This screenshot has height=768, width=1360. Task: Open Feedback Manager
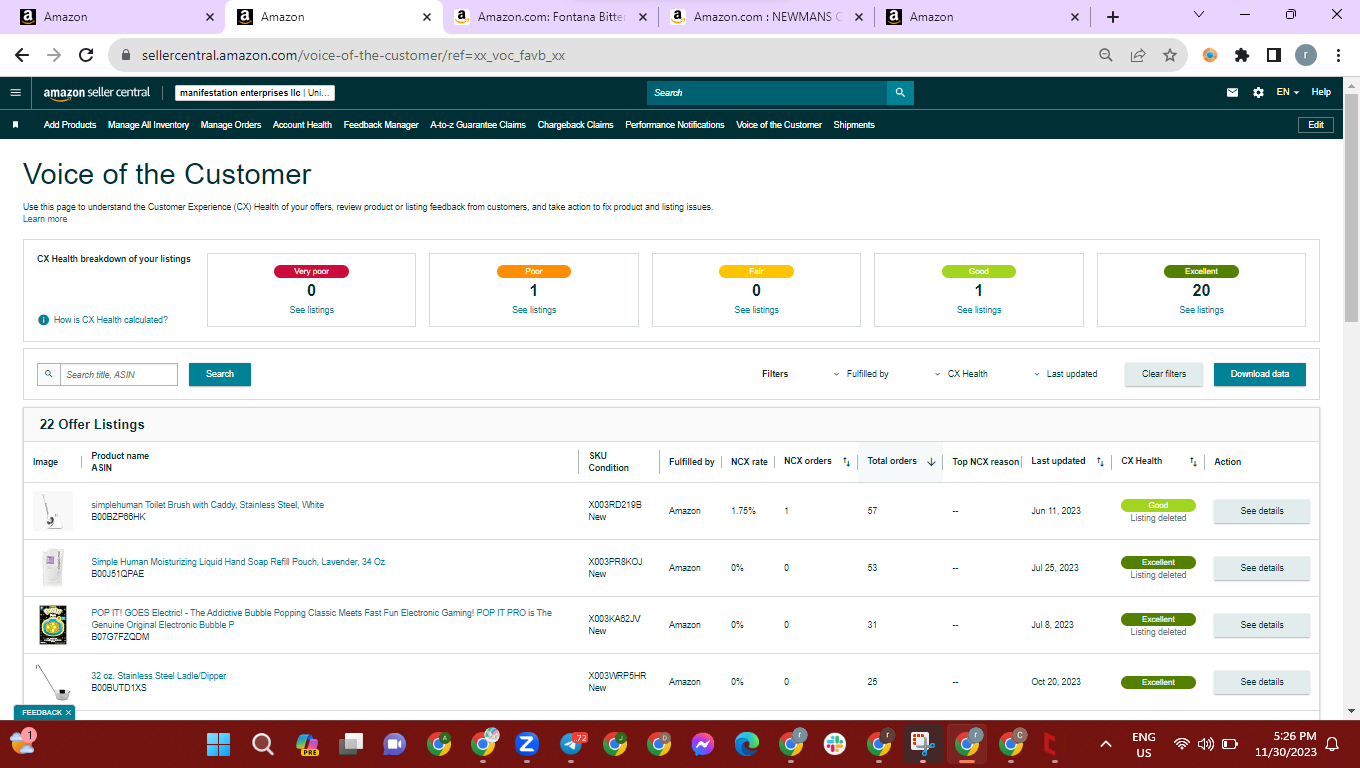pos(381,125)
